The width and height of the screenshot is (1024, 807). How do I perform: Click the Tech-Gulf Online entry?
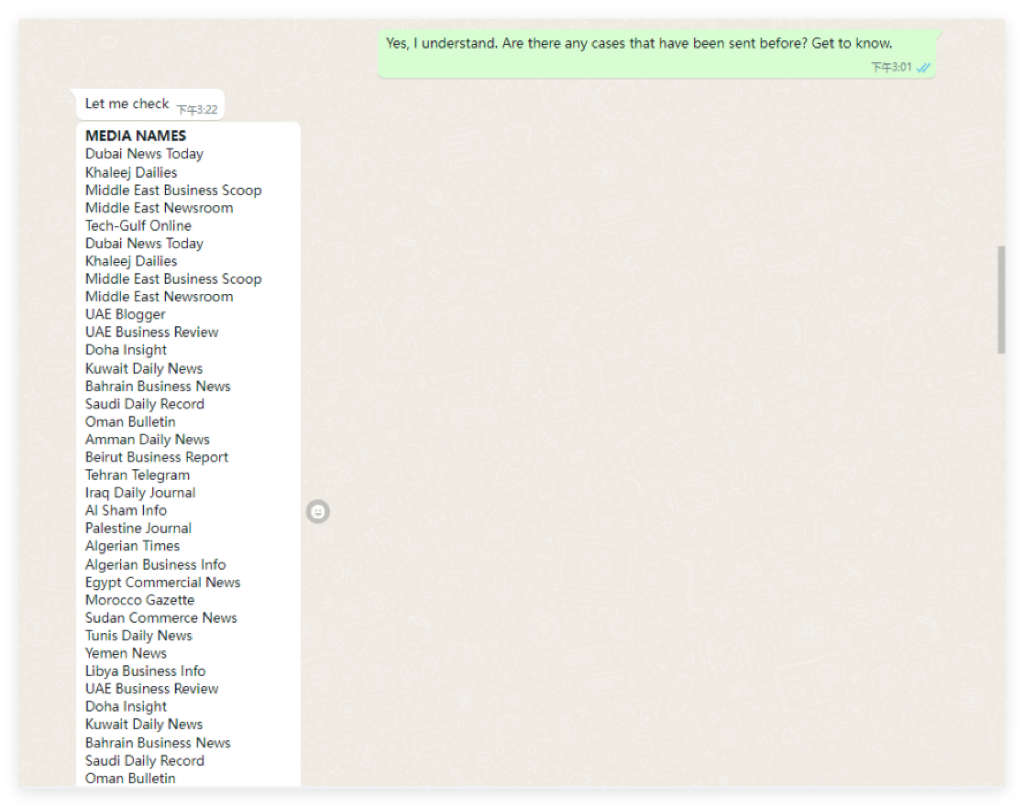coord(138,226)
